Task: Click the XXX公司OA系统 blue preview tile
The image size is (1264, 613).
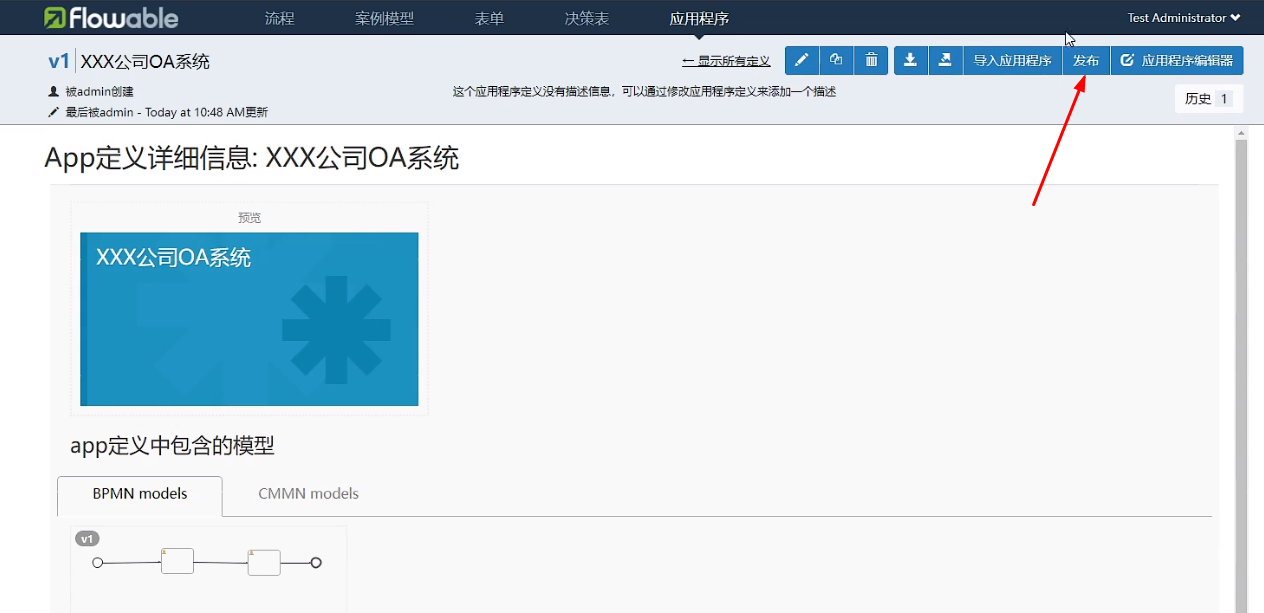Action: (x=249, y=319)
